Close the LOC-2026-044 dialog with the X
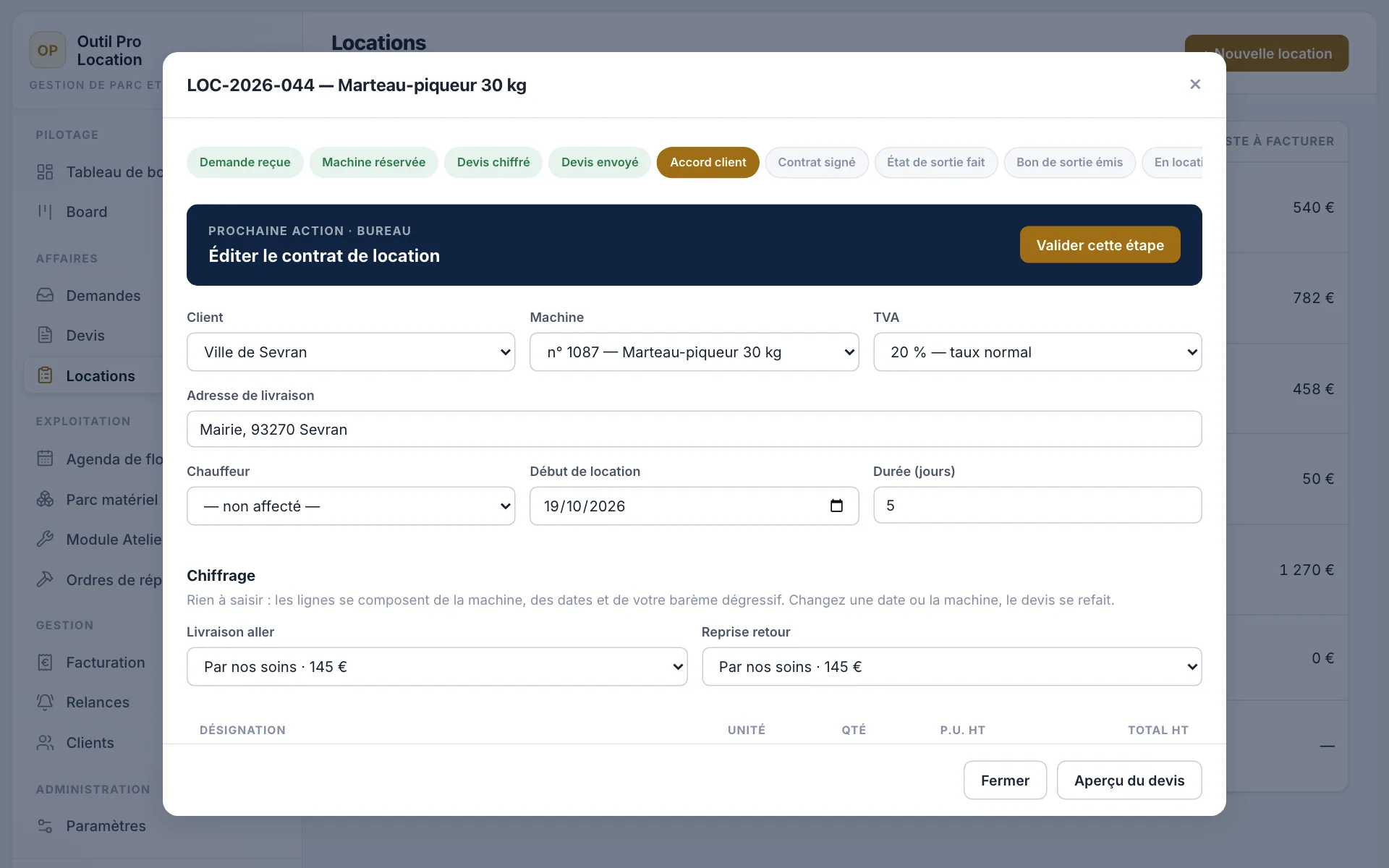1389x868 pixels. [x=1195, y=85]
